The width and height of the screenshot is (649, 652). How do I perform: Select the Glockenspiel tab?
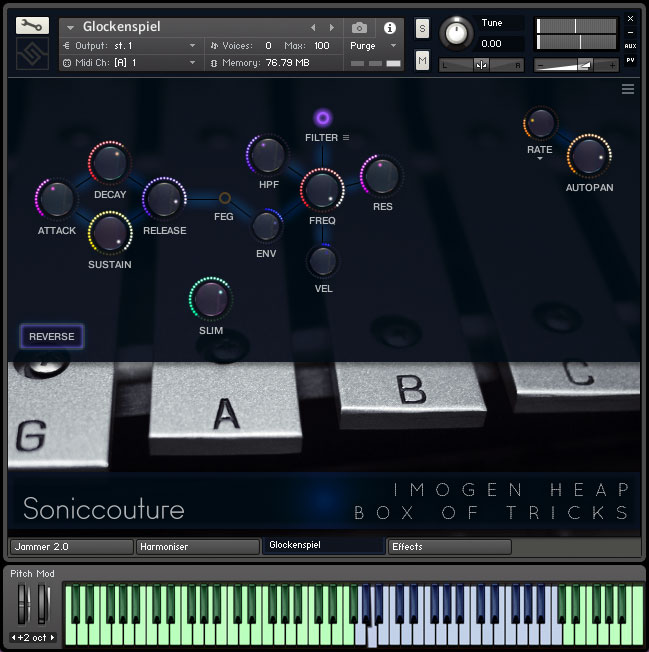tap(323, 545)
